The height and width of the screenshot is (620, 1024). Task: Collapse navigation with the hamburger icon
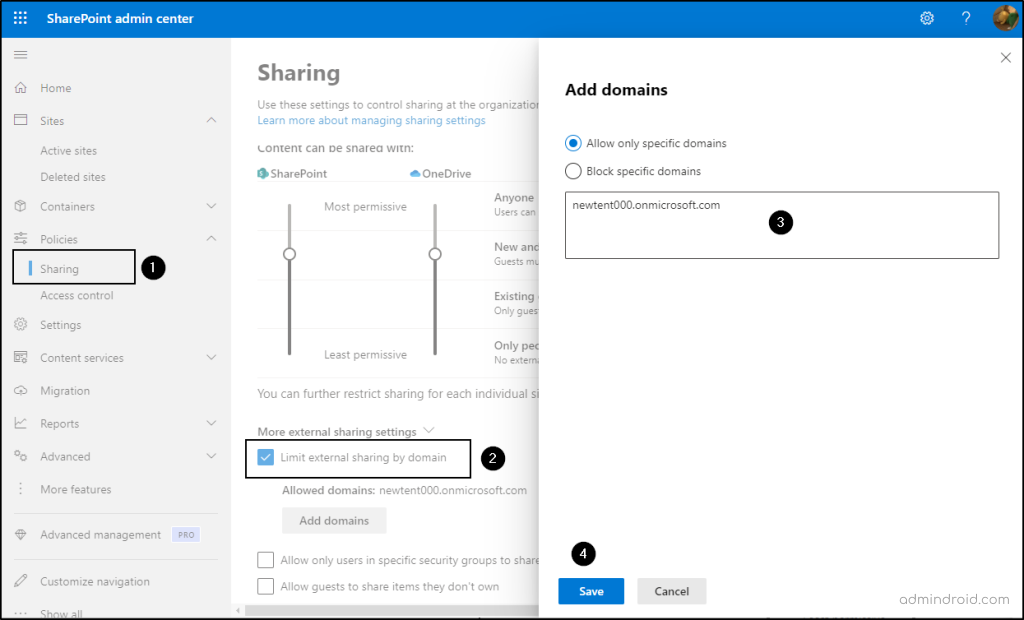(x=20, y=54)
